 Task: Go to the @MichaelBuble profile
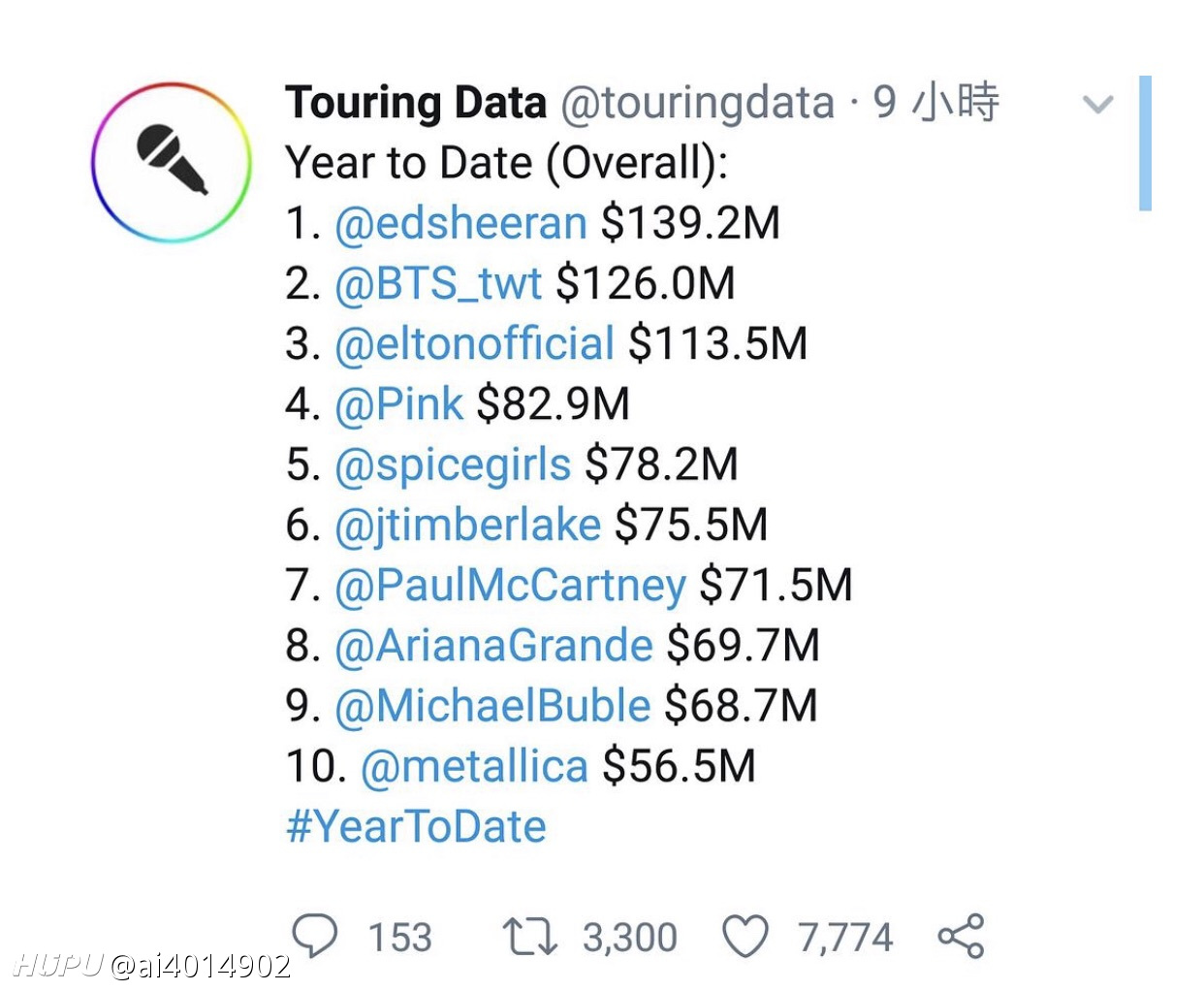492,706
